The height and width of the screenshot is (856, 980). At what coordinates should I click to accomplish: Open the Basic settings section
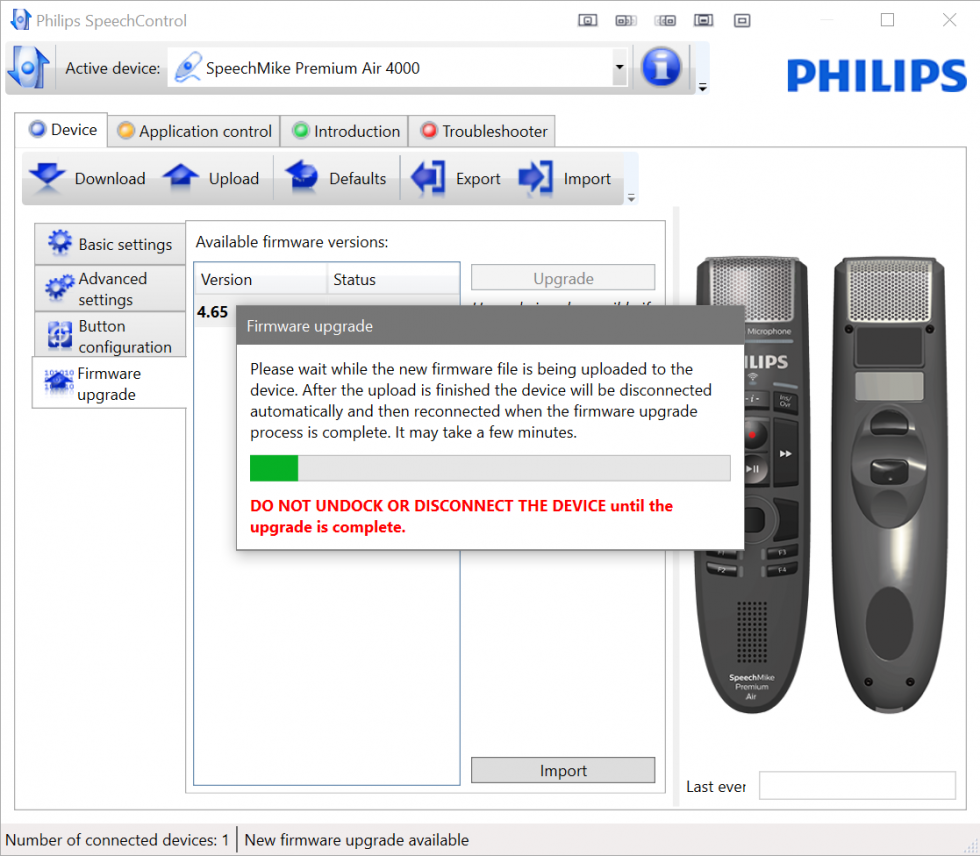(111, 244)
